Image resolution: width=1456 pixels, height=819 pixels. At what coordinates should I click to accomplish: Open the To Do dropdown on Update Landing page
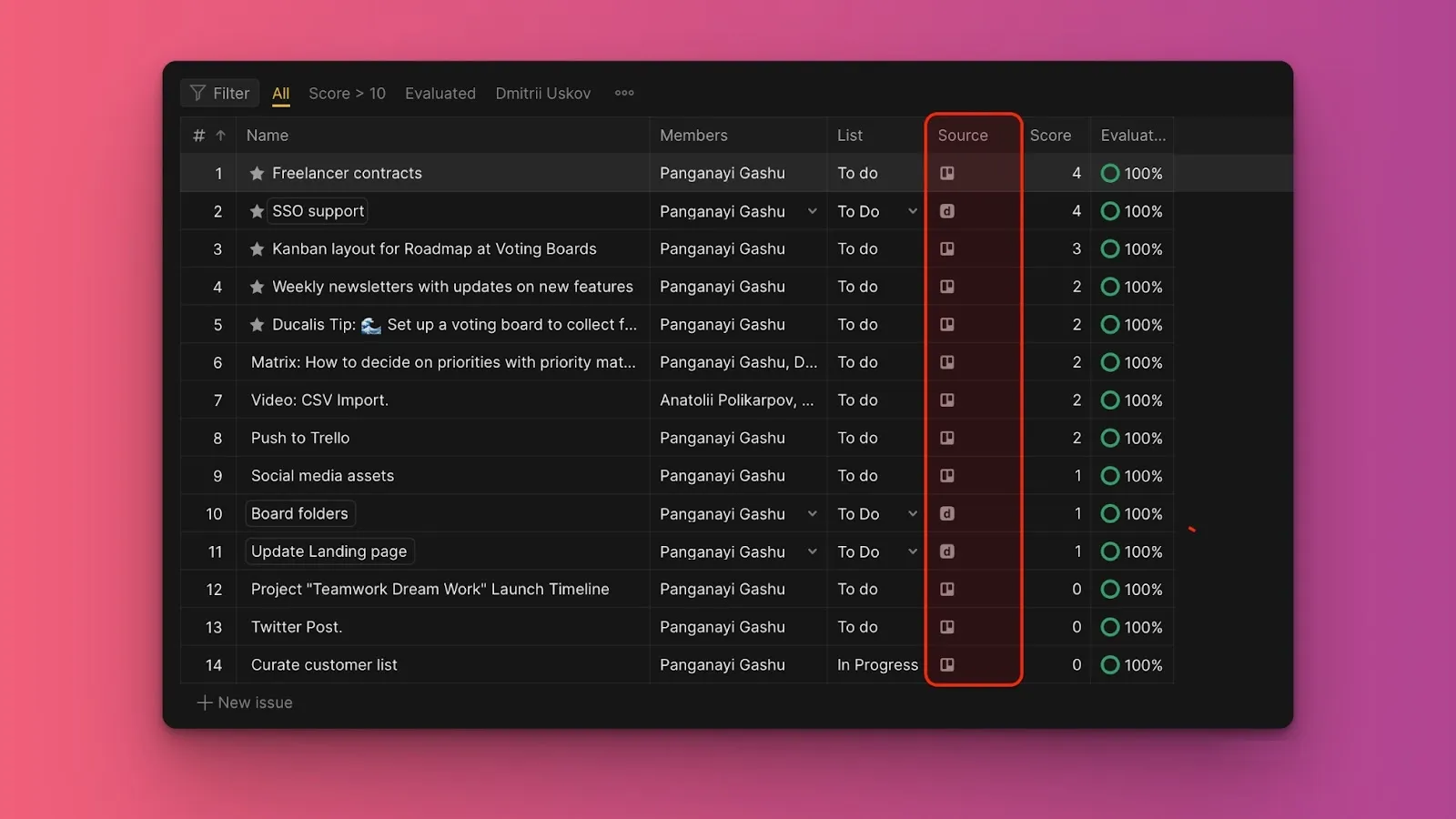click(913, 551)
